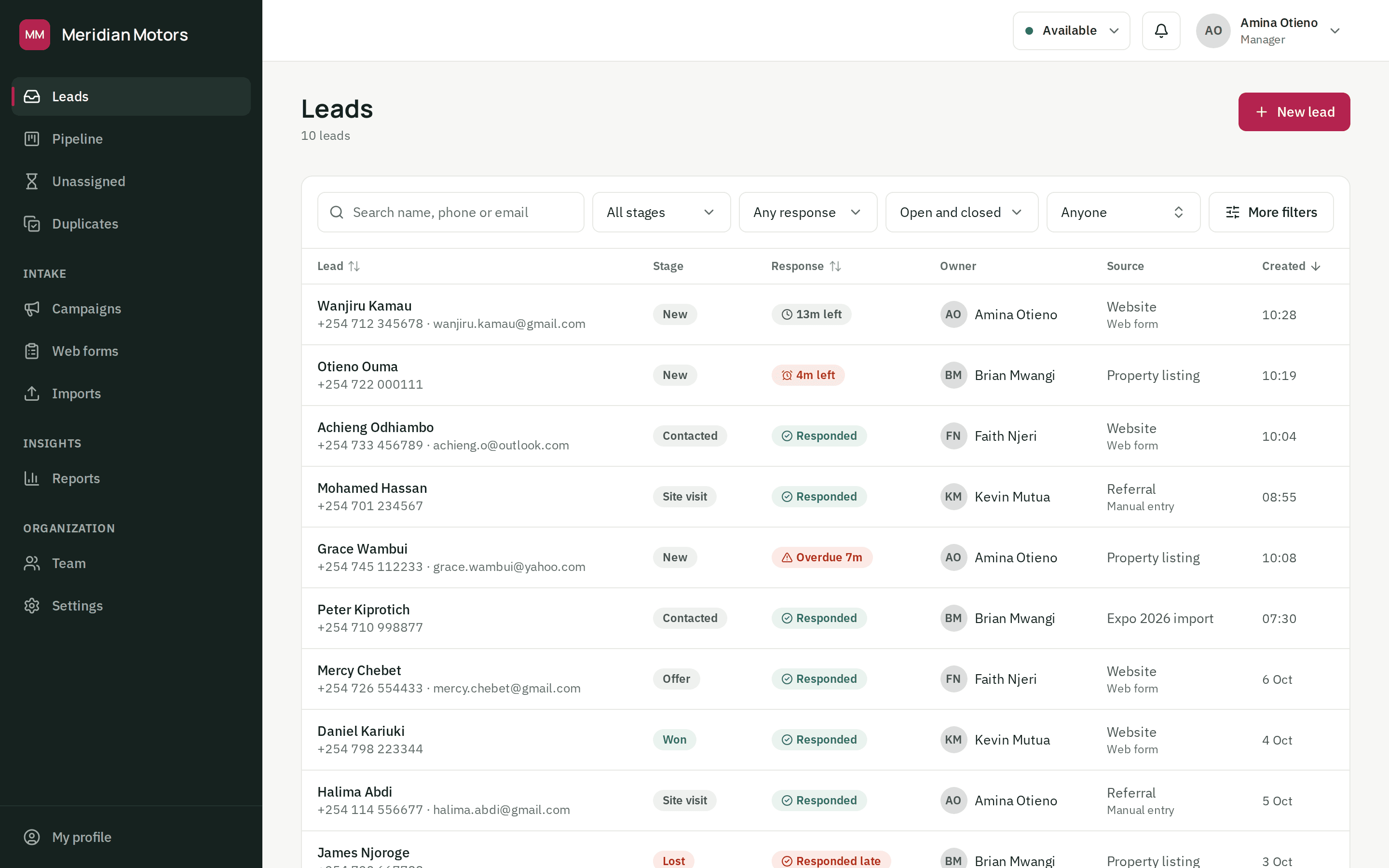This screenshot has height=868, width=1389.
Task: Click the New lead button
Action: (1294, 112)
